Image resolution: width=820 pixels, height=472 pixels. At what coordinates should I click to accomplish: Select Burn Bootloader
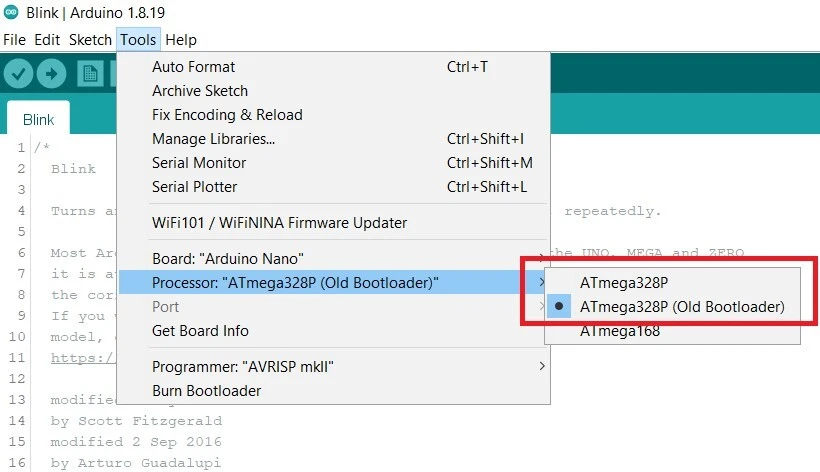coord(334,391)
